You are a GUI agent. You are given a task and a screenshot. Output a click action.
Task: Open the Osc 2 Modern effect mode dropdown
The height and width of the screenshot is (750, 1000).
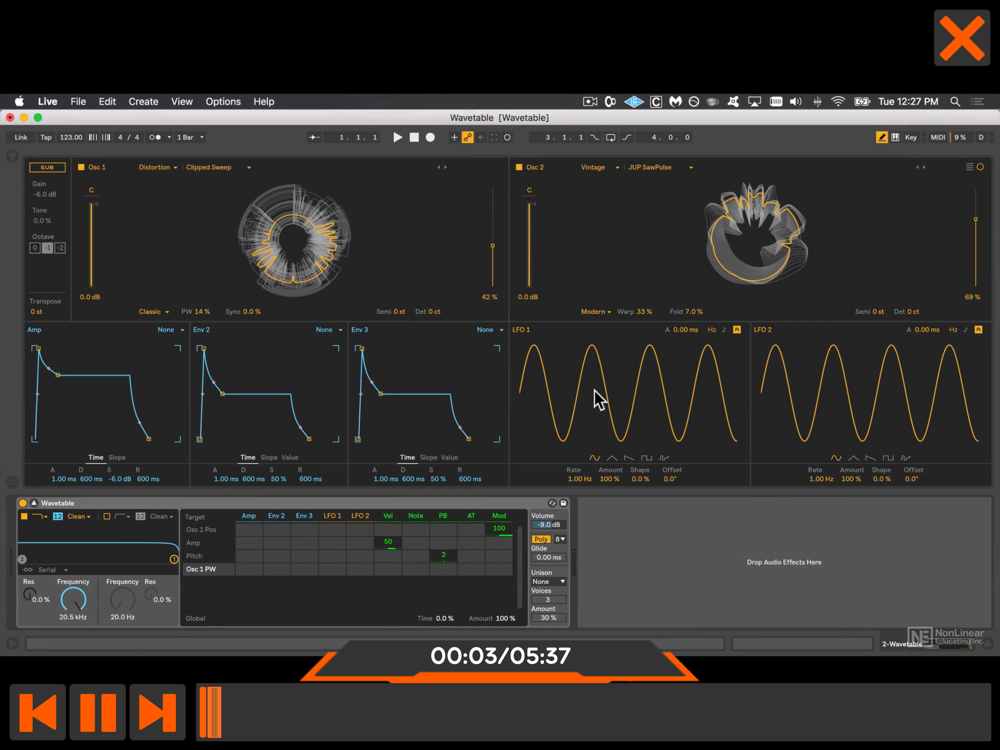596,312
